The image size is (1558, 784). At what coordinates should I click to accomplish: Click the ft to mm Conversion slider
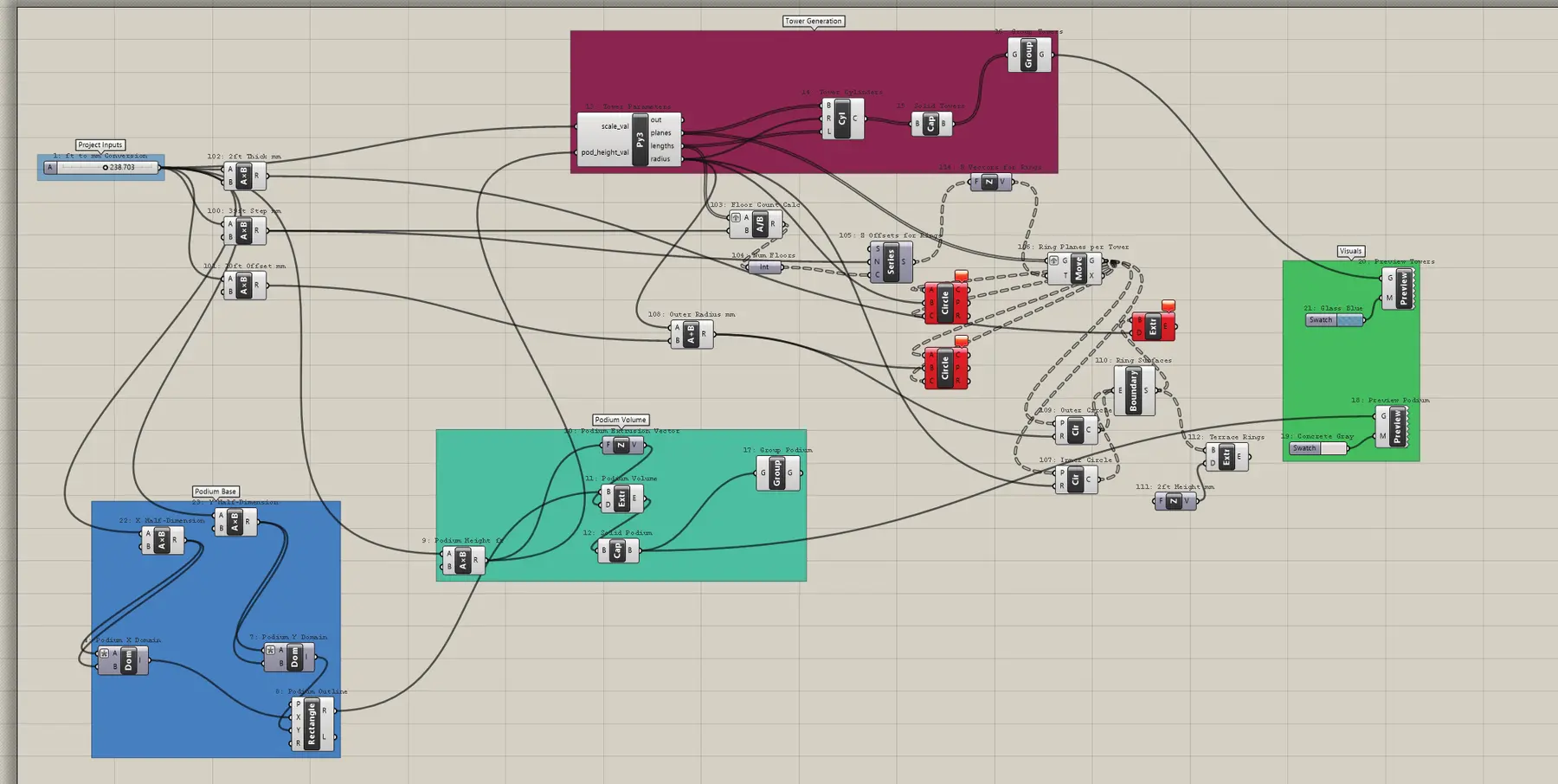tap(102, 167)
